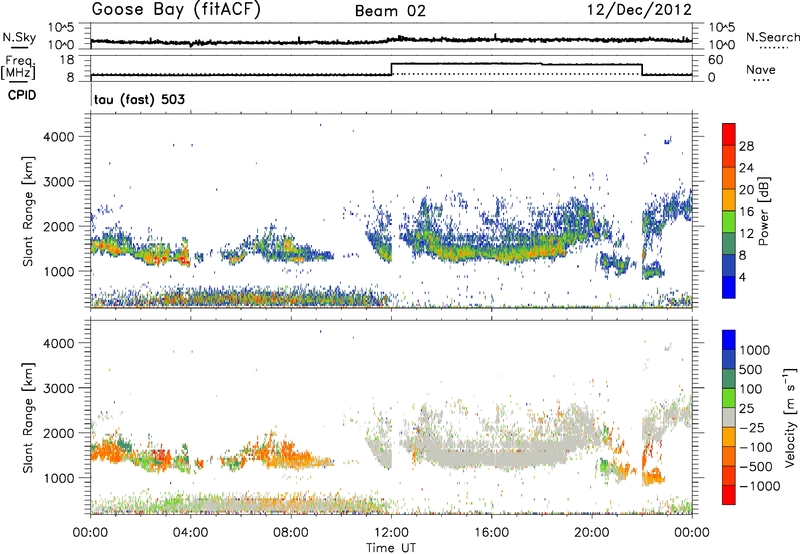This screenshot has width=800, height=554.
Task: Click the '4' tick on the power scale
Action: (x=743, y=277)
